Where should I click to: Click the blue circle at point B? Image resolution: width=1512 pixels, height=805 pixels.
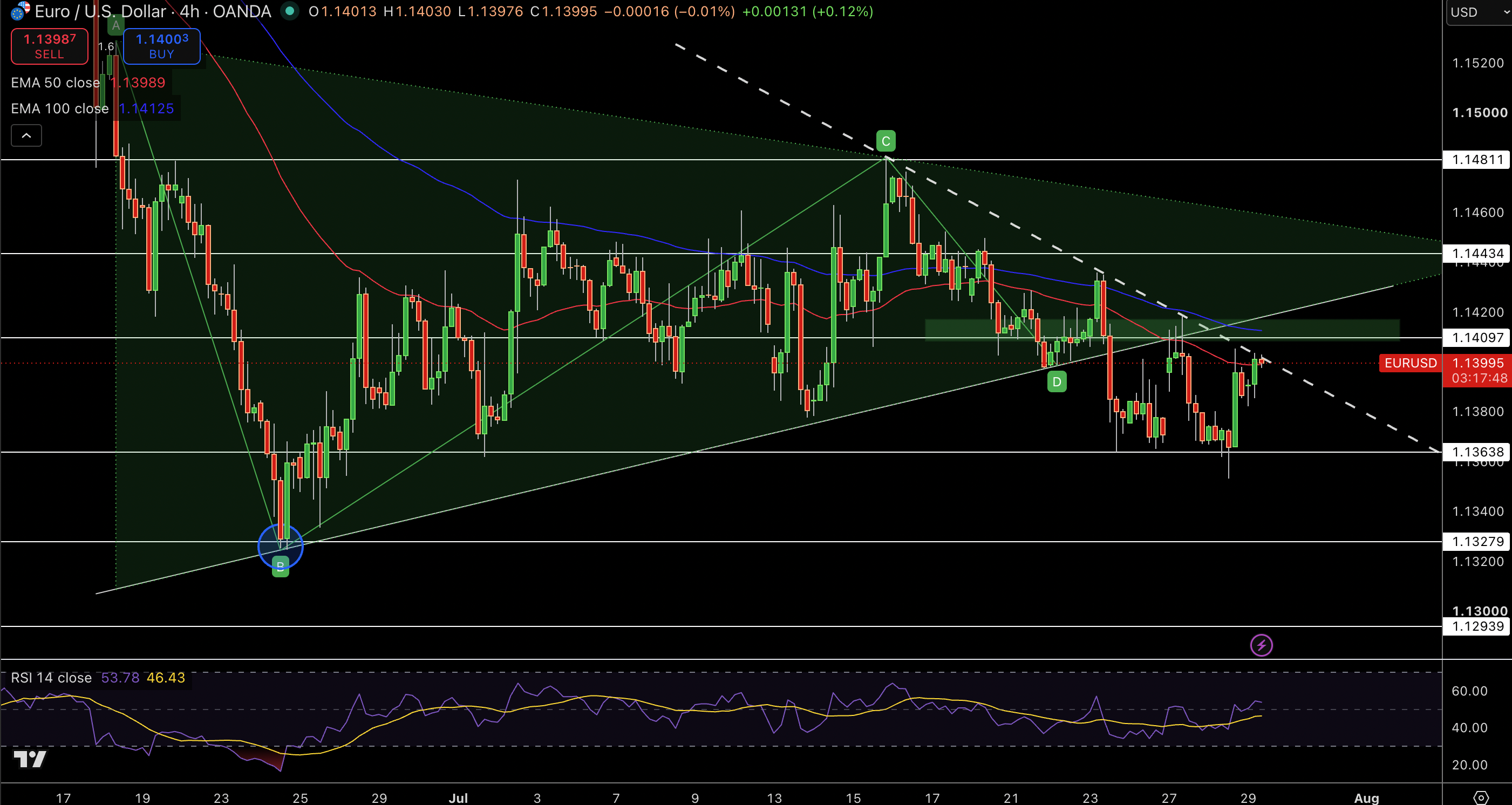click(x=281, y=546)
